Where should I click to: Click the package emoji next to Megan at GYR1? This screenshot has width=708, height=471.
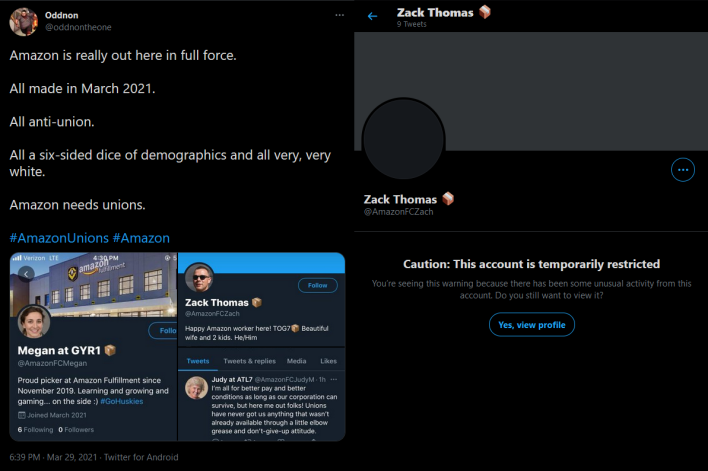point(110,350)
